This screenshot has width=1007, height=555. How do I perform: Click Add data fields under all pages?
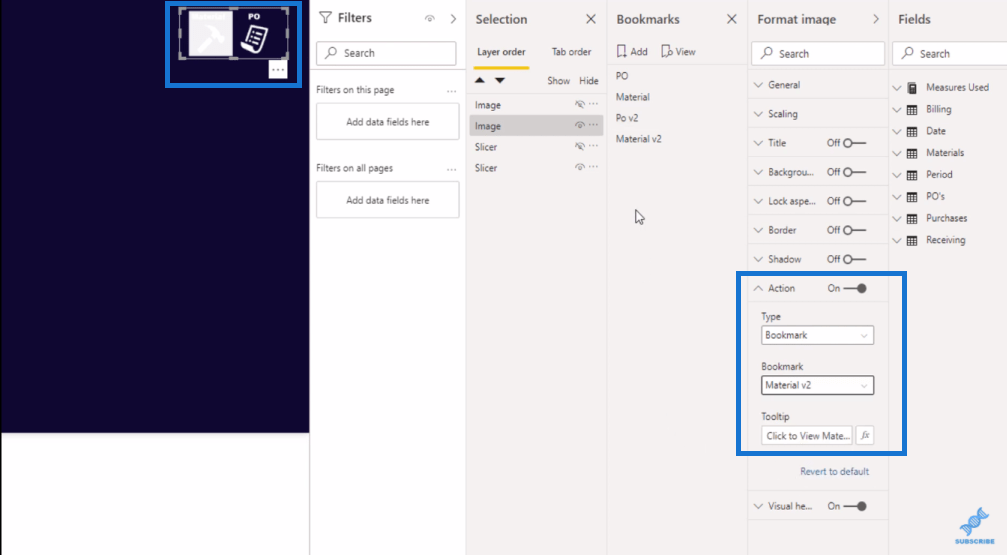[x=387, y=200]
